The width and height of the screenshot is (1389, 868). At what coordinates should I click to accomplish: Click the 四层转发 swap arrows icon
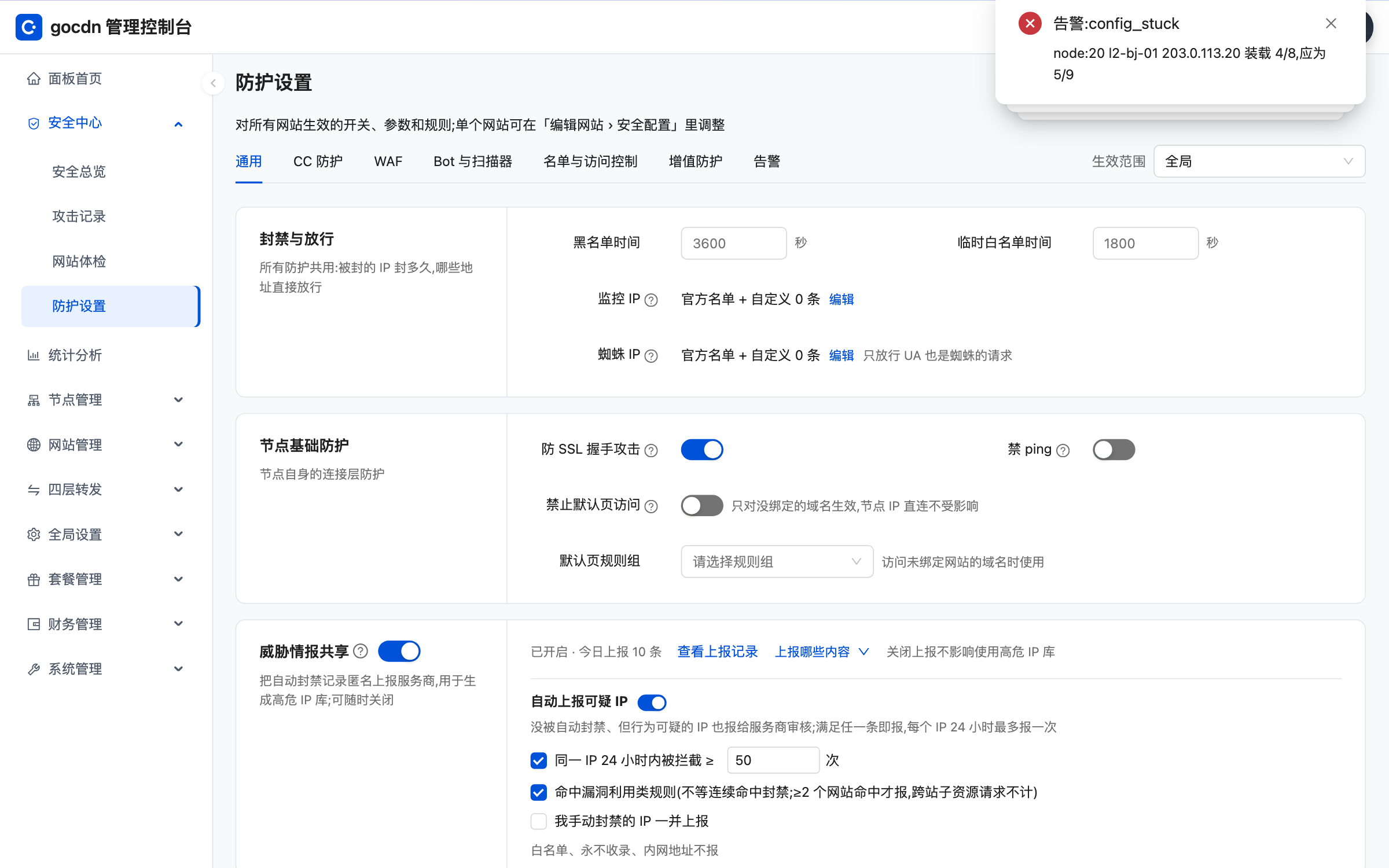pos(34,490)
